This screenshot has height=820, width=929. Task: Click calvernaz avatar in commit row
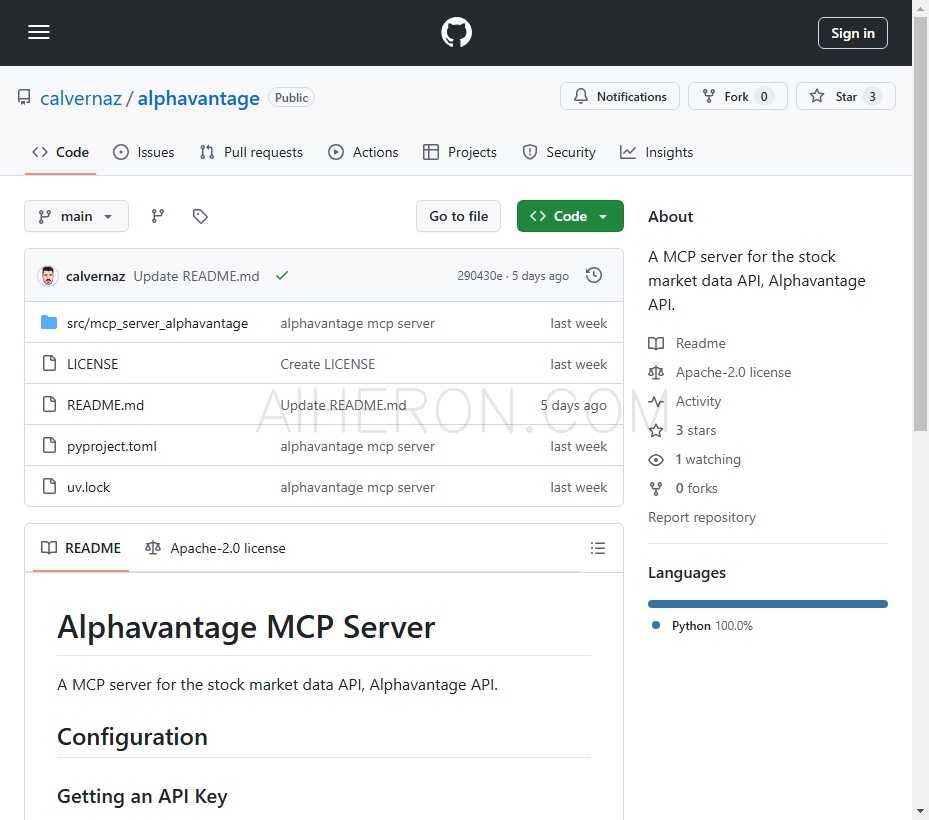point(48,276)
